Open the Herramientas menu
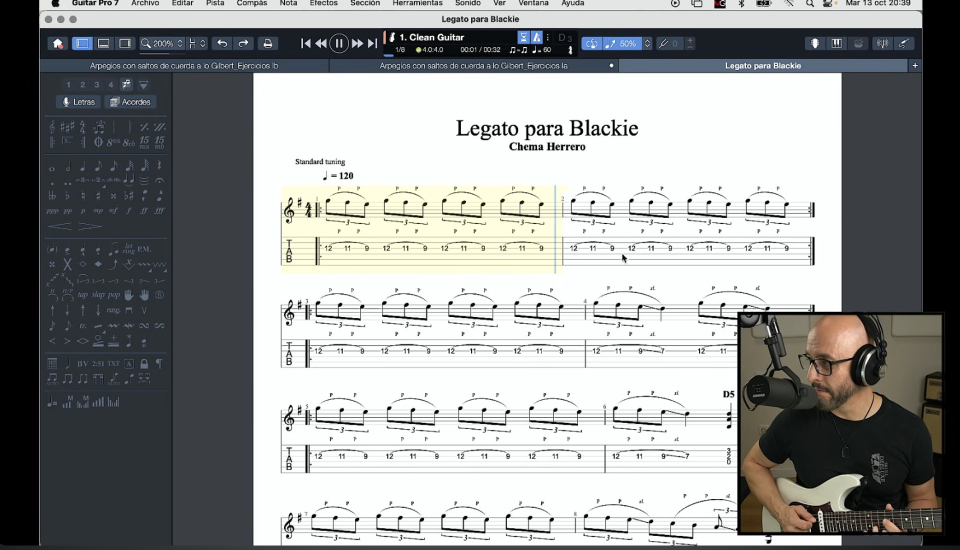Image resolution: width=960 pixels, height=550 pixels. (418, 3)
